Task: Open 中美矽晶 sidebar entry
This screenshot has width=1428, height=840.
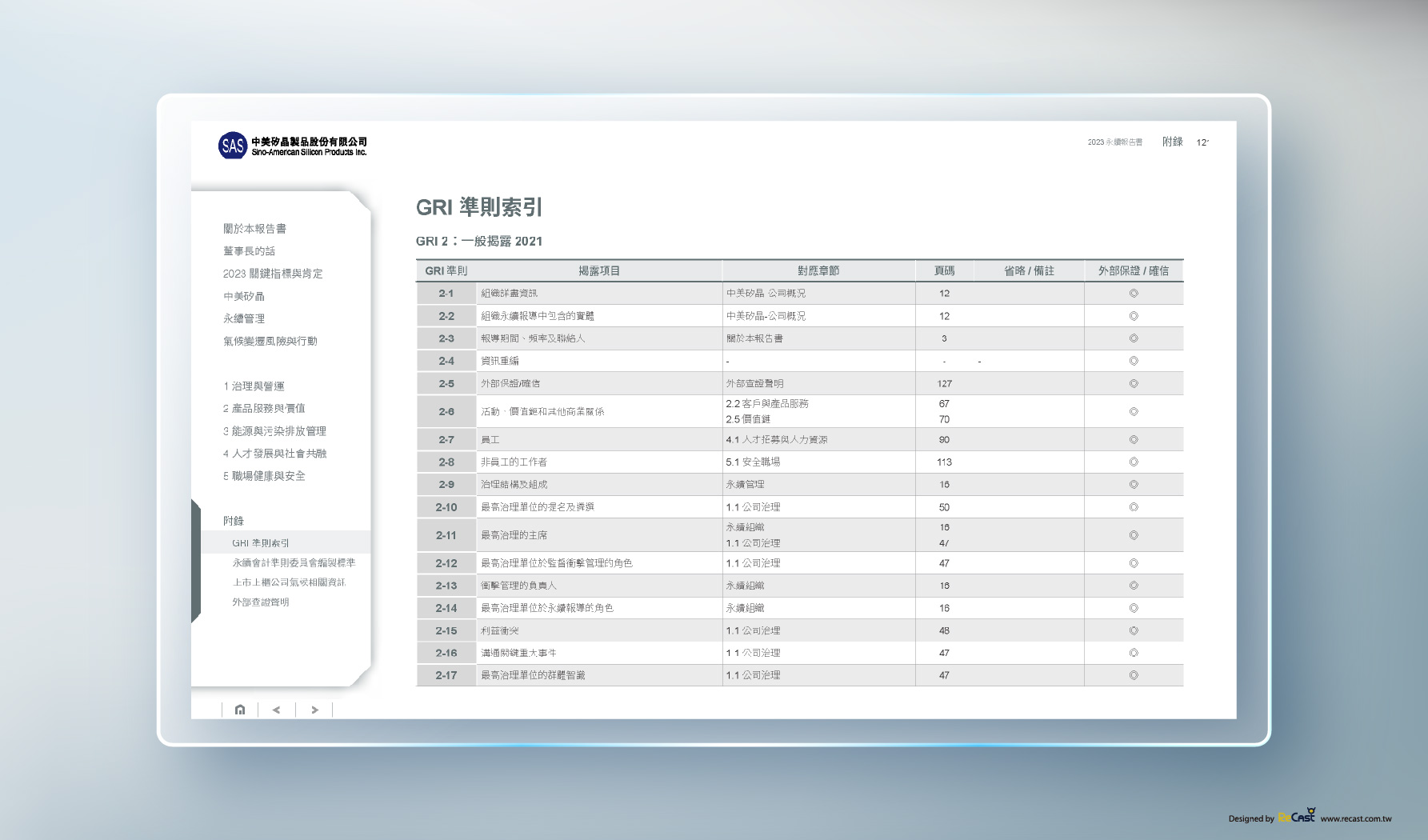Action: [244, 296]
